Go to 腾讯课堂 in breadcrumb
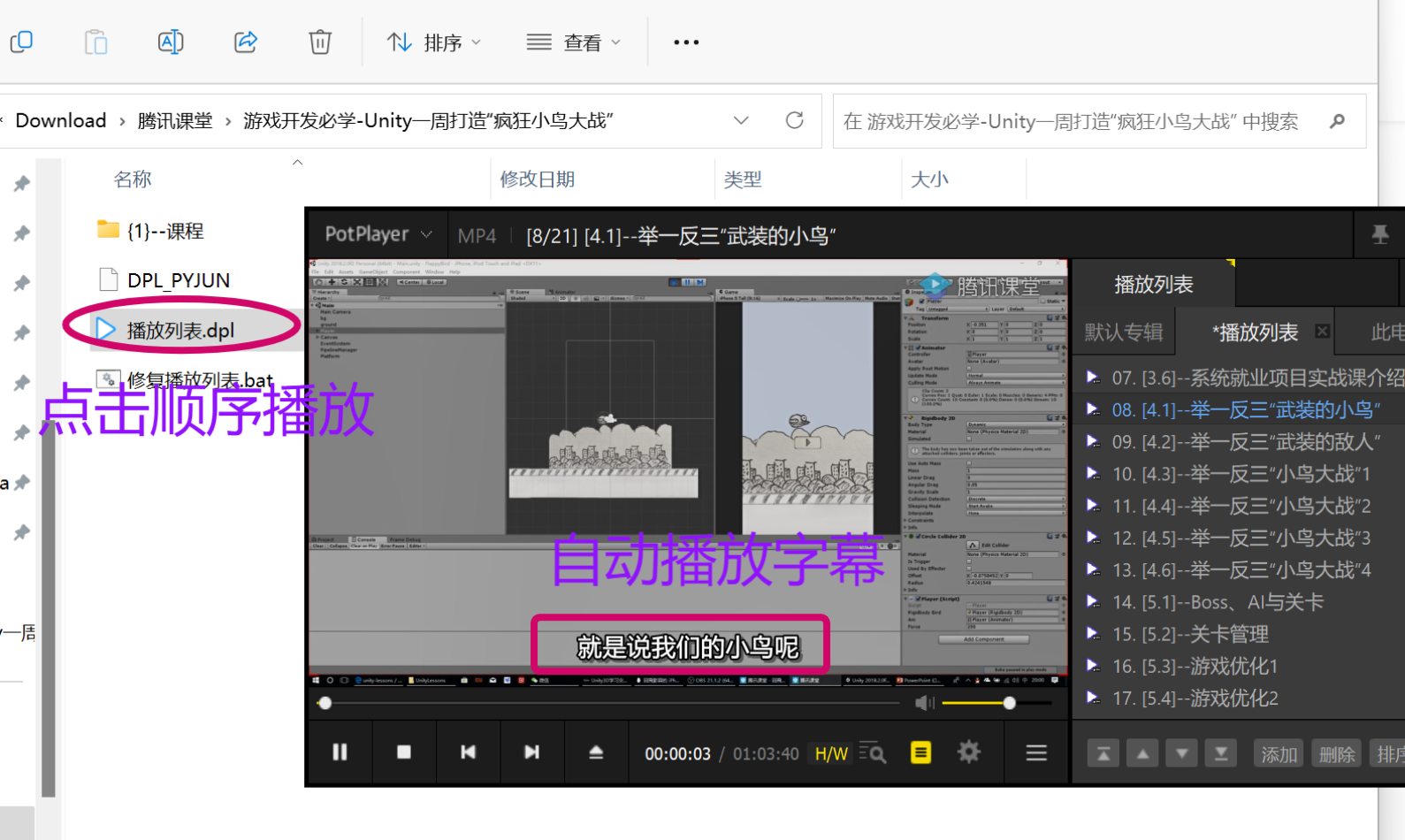Image resolution: width=1405 pixels, height=840 pixels. 175,121
